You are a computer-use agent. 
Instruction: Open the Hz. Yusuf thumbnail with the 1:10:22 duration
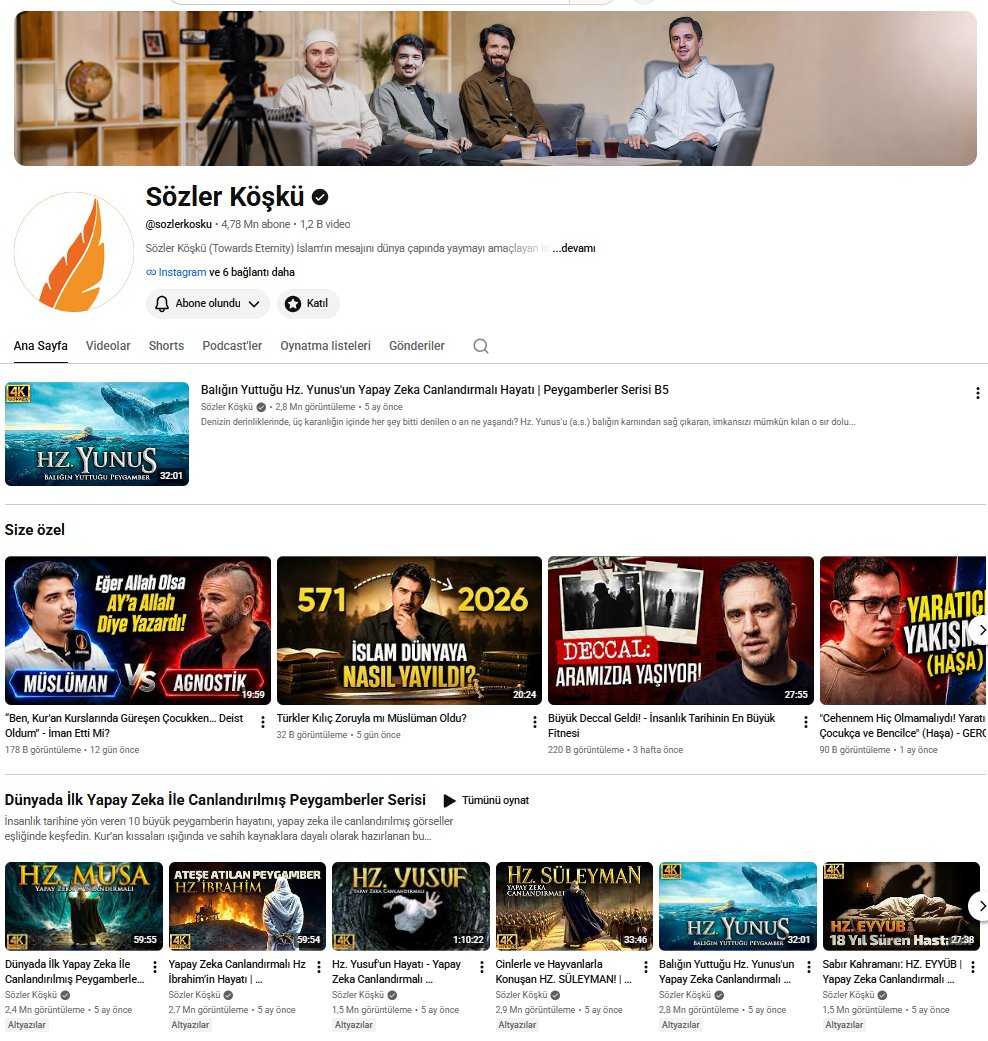click(410, 906)
